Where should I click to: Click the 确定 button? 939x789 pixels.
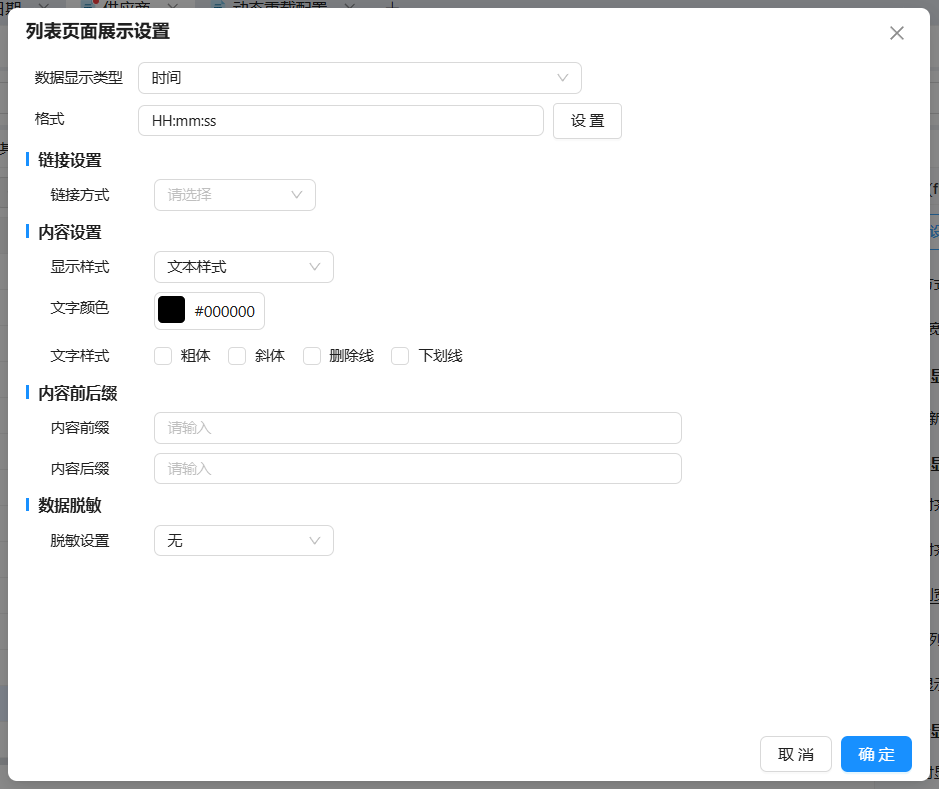(x=876, y=754)
